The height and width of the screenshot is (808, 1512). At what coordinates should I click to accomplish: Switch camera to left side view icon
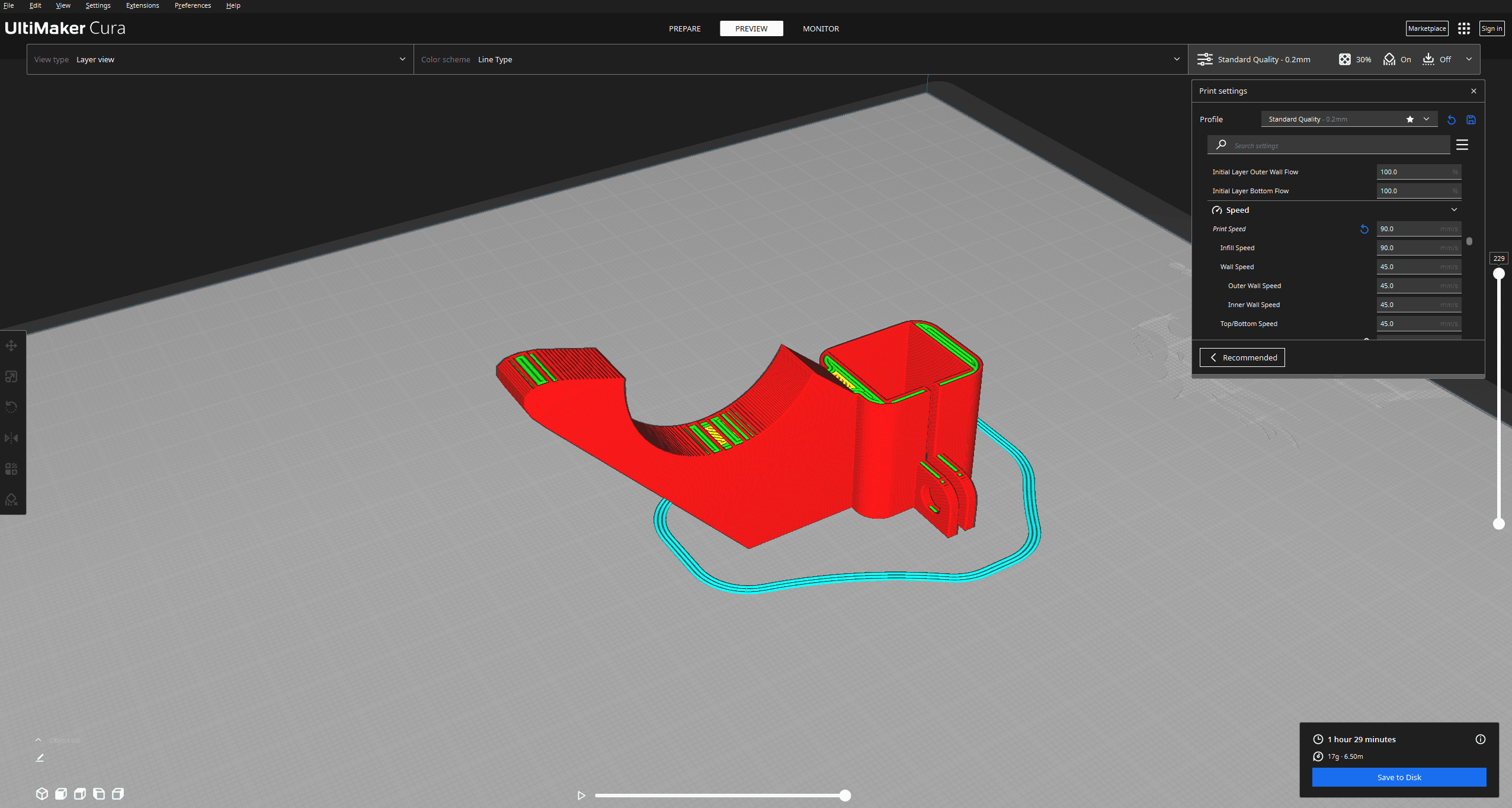pos(99,793)
